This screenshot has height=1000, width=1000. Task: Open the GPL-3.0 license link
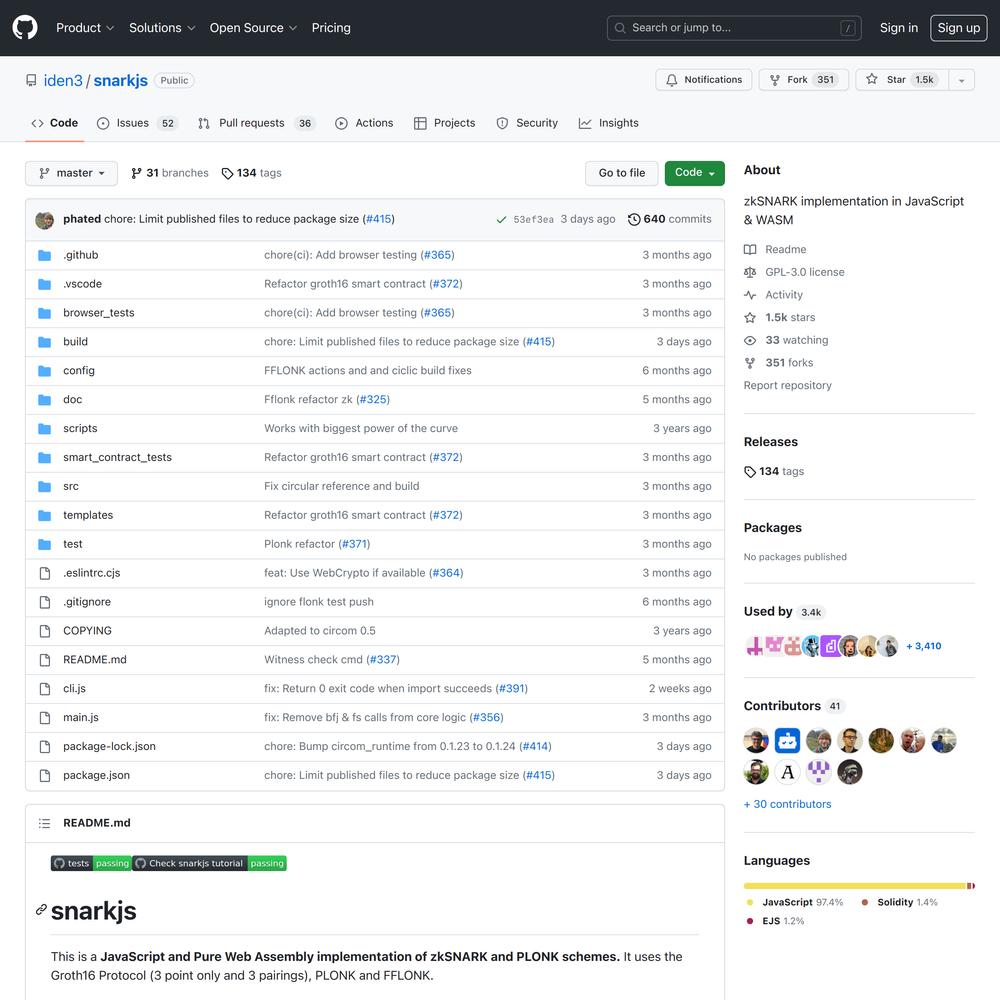[794, 272]
